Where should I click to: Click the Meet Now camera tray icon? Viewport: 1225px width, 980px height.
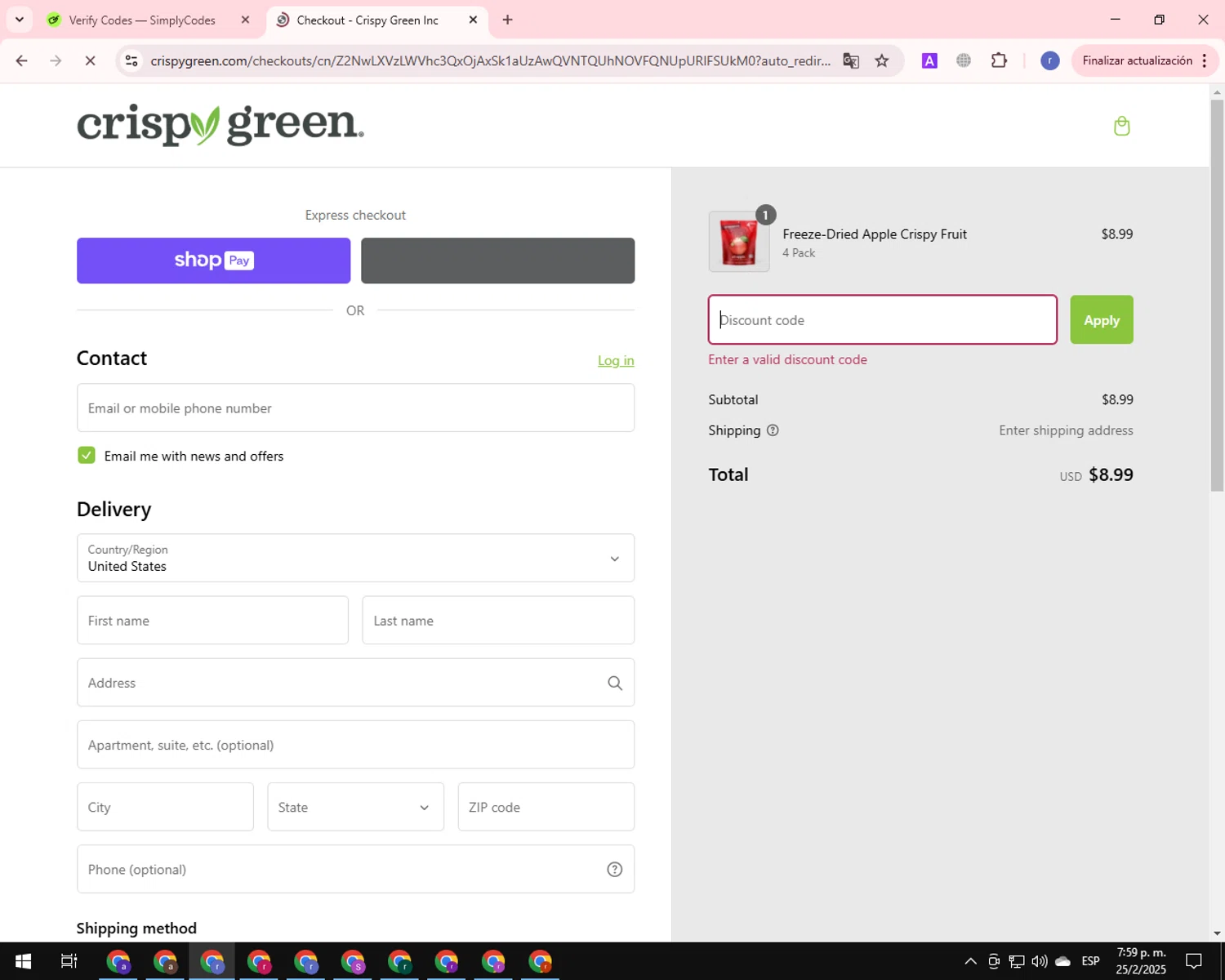pos(994,961)
